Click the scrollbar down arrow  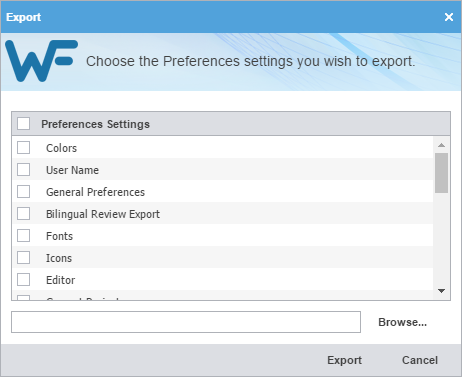(x=441, y=291)
